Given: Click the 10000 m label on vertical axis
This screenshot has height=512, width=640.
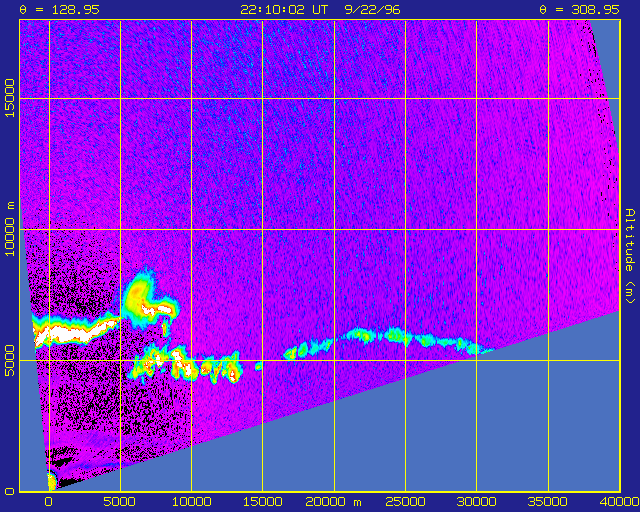Looking at the screenshot, I should pos(9,229).
